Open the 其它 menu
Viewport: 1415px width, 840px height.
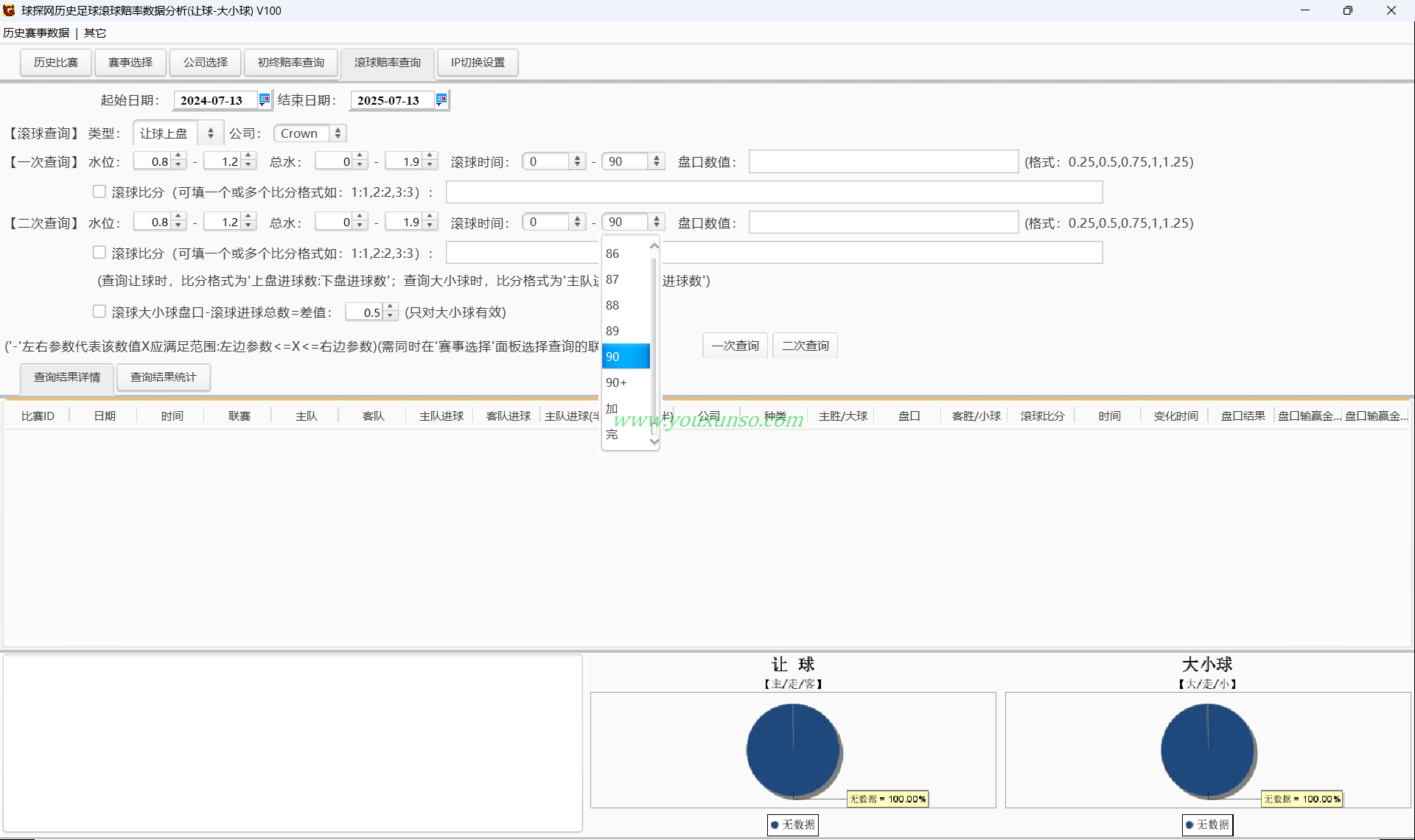(x=95, y=33)
